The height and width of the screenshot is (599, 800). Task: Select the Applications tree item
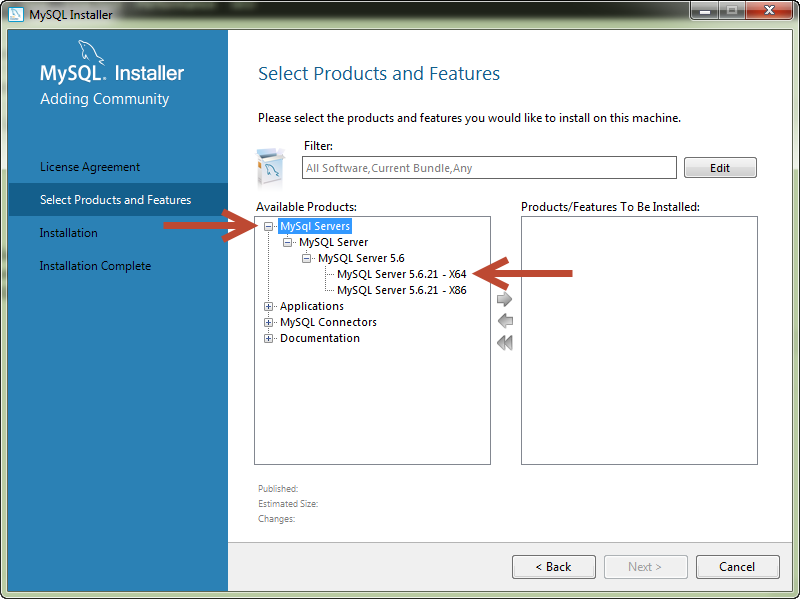click(312, 306)
